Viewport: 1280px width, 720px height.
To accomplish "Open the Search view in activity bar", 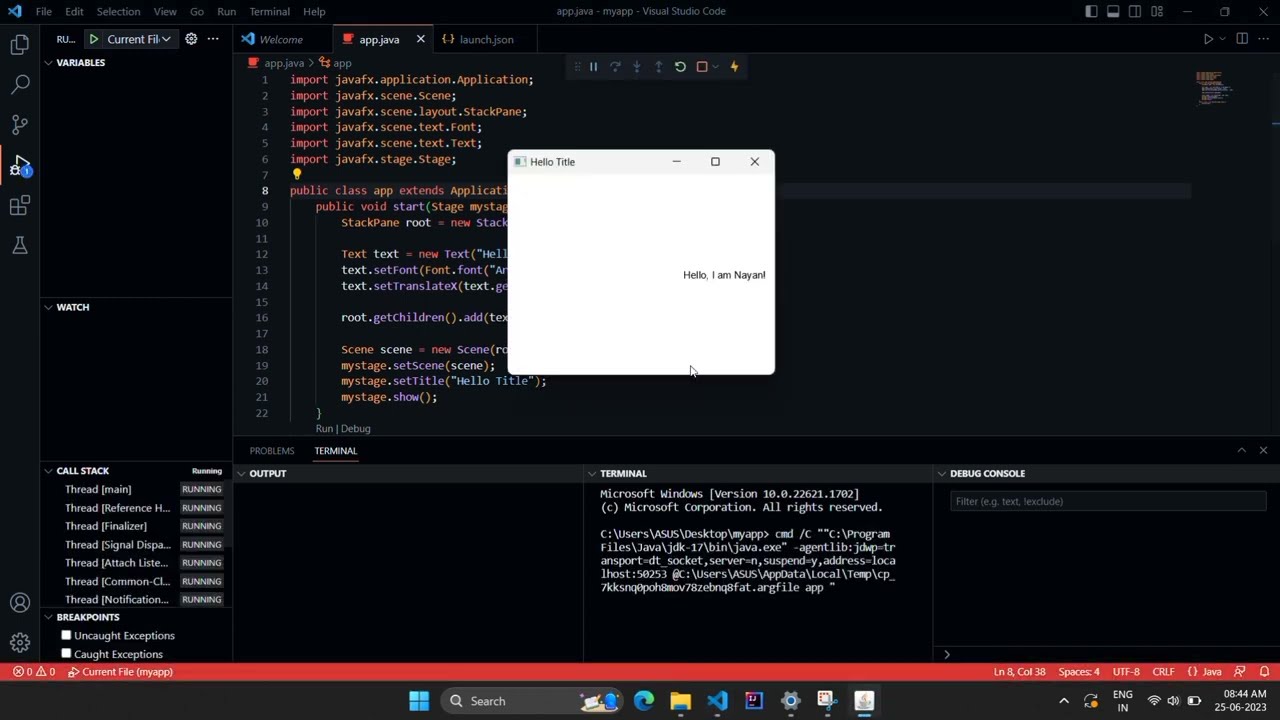I will tap(20, 85).
